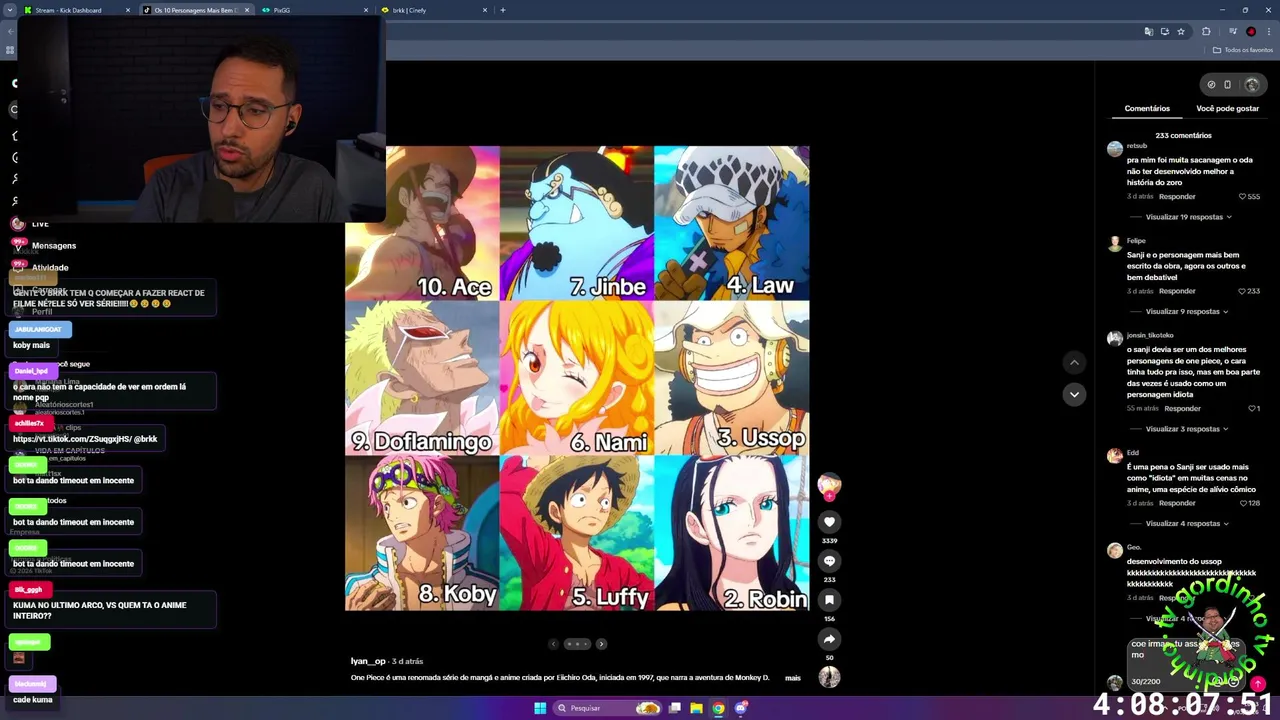Close the brkk | Cinefy tab
The width and height of the screenshot is (1280, 720).
(485, 10)
